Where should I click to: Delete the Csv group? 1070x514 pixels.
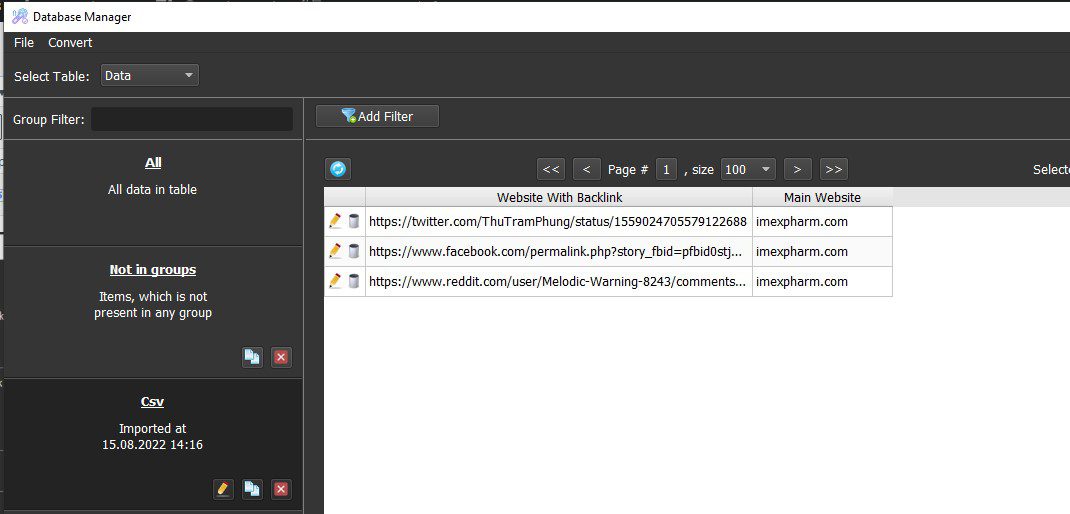281,489
